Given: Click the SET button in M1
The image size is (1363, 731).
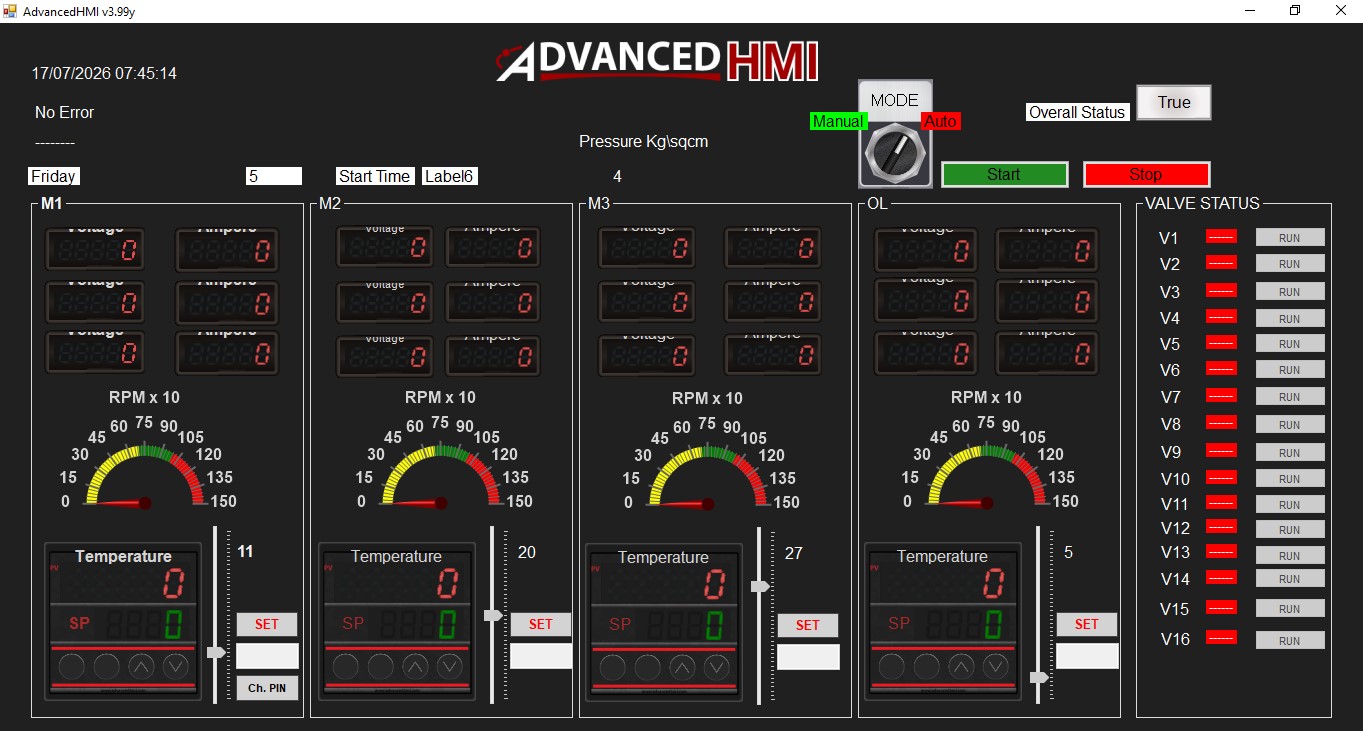Looking at the screenshot, I should coord(267,624).
